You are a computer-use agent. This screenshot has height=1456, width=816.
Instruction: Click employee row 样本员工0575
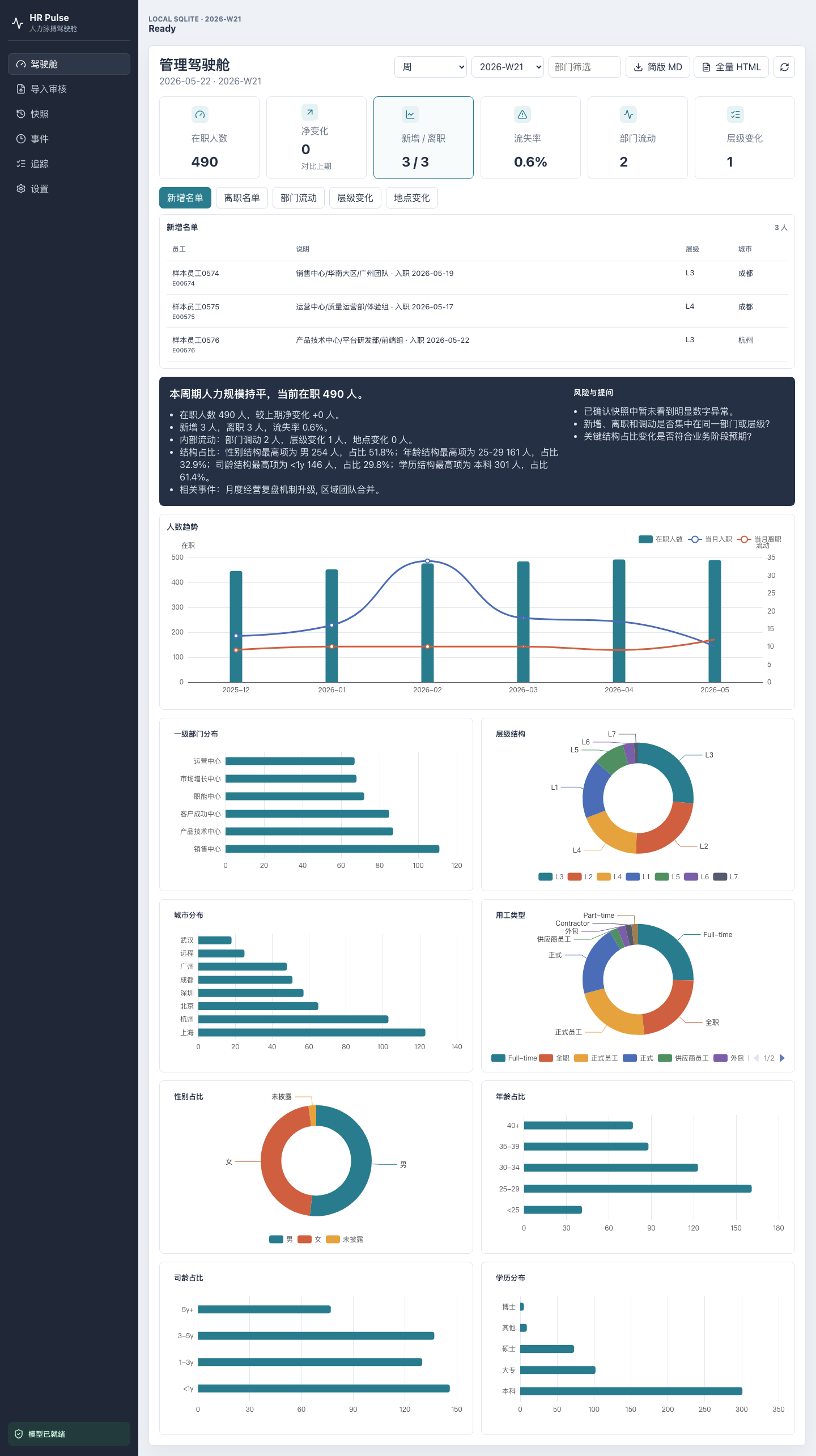(477, 311)
